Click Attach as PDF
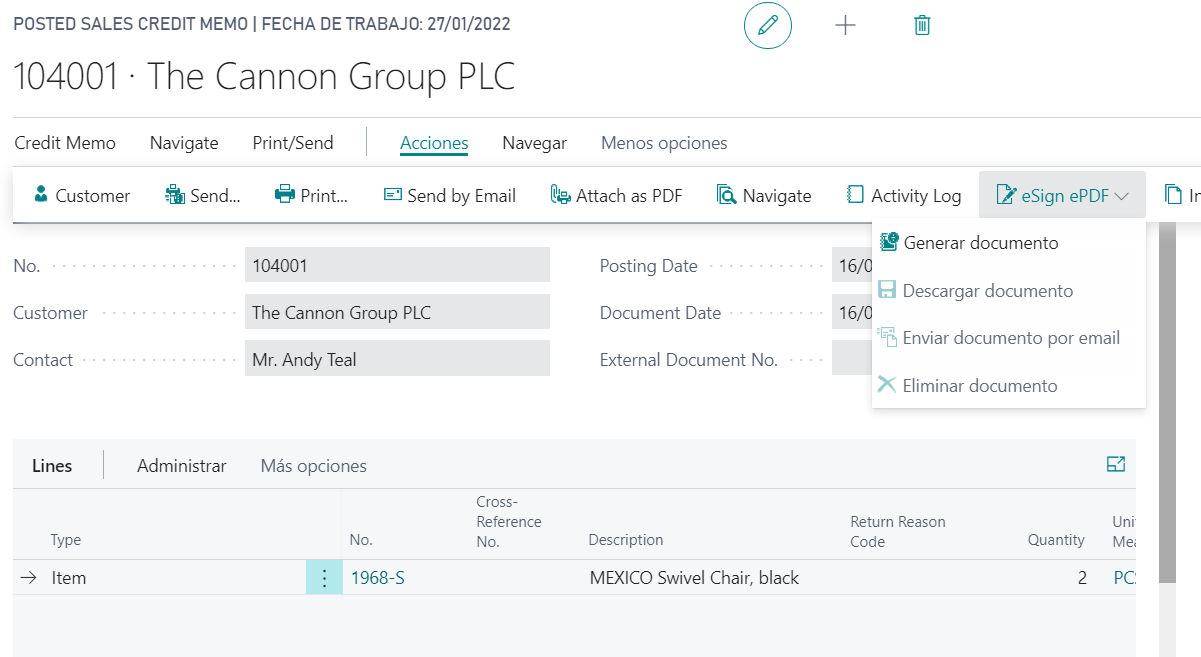 click(x=616, y=196)
